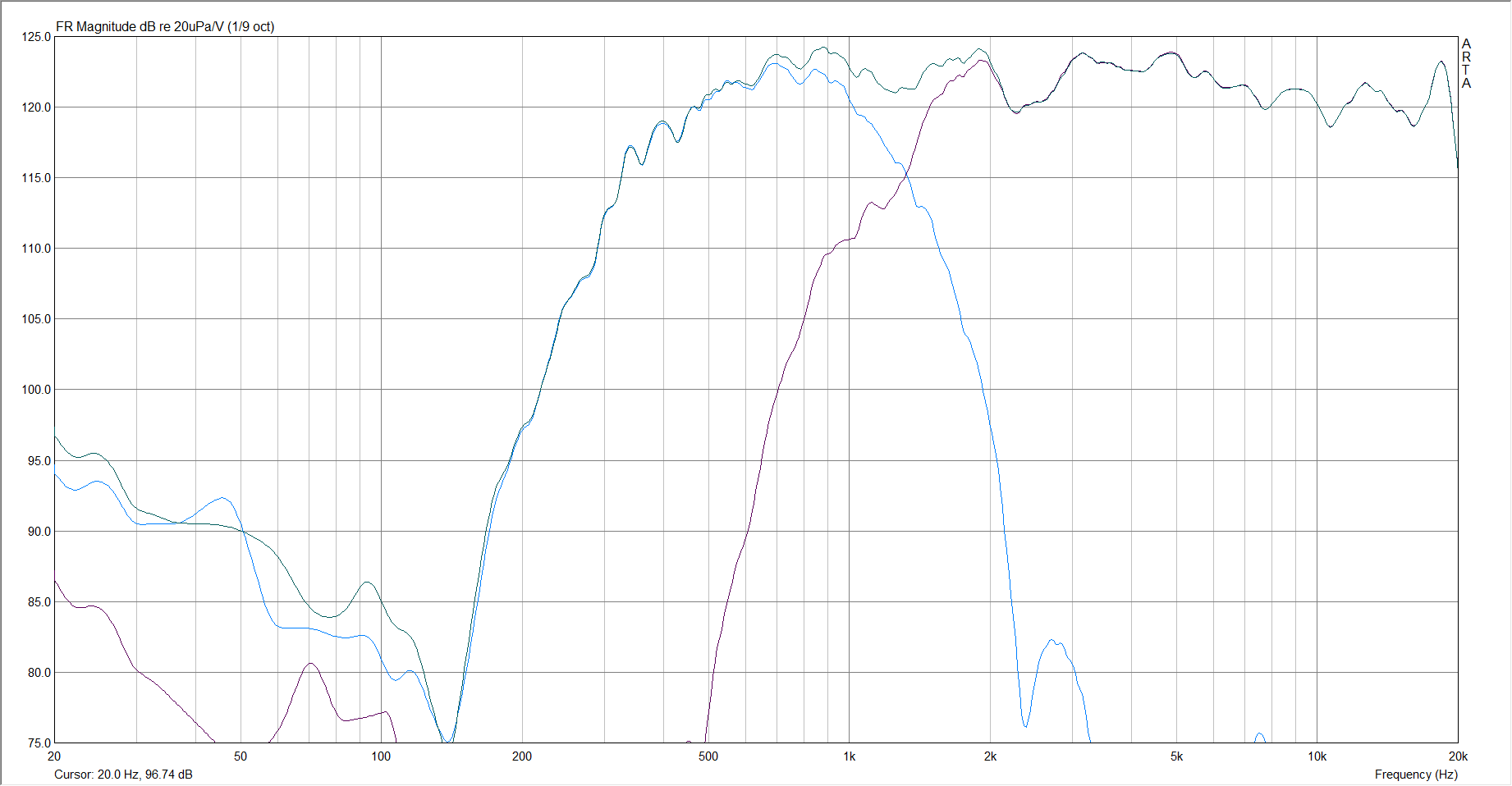
Task: Click the 5k frequency label
Action: click(1176, 756)
